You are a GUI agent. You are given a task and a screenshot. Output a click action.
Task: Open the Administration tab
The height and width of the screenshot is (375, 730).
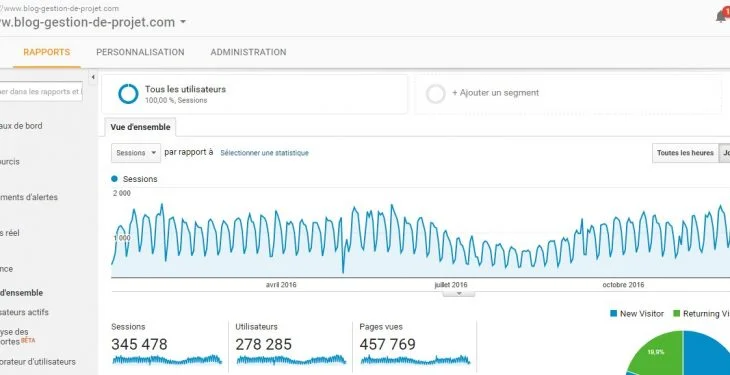248,52
